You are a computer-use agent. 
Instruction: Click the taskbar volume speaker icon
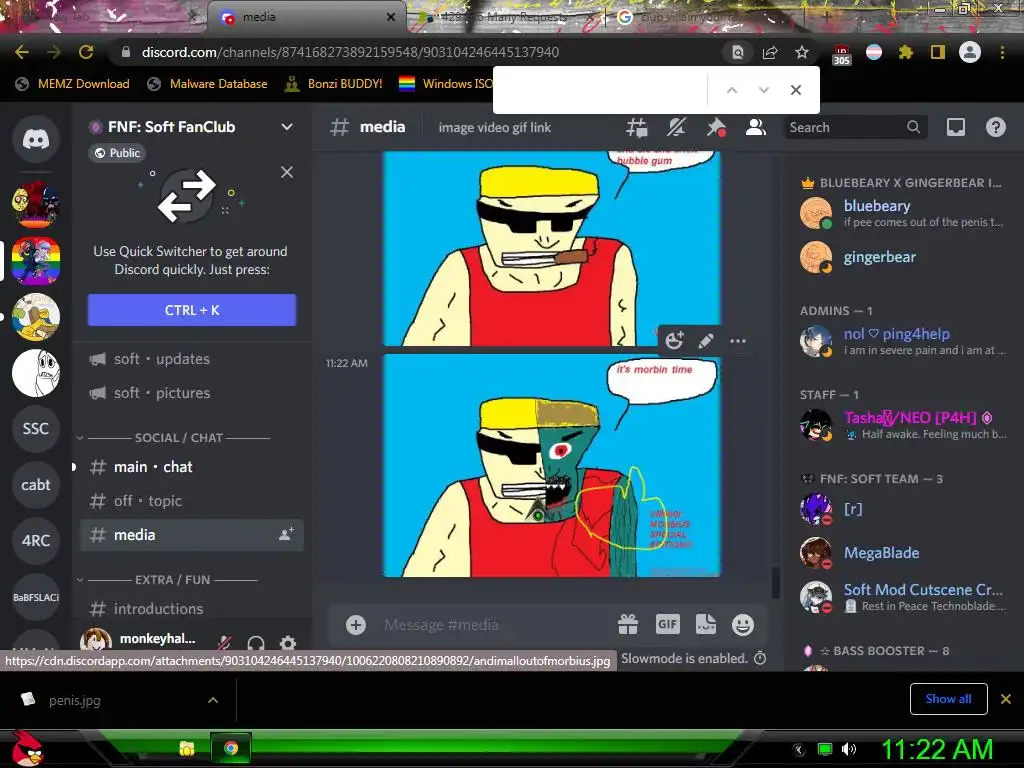[x=849, y=749]
